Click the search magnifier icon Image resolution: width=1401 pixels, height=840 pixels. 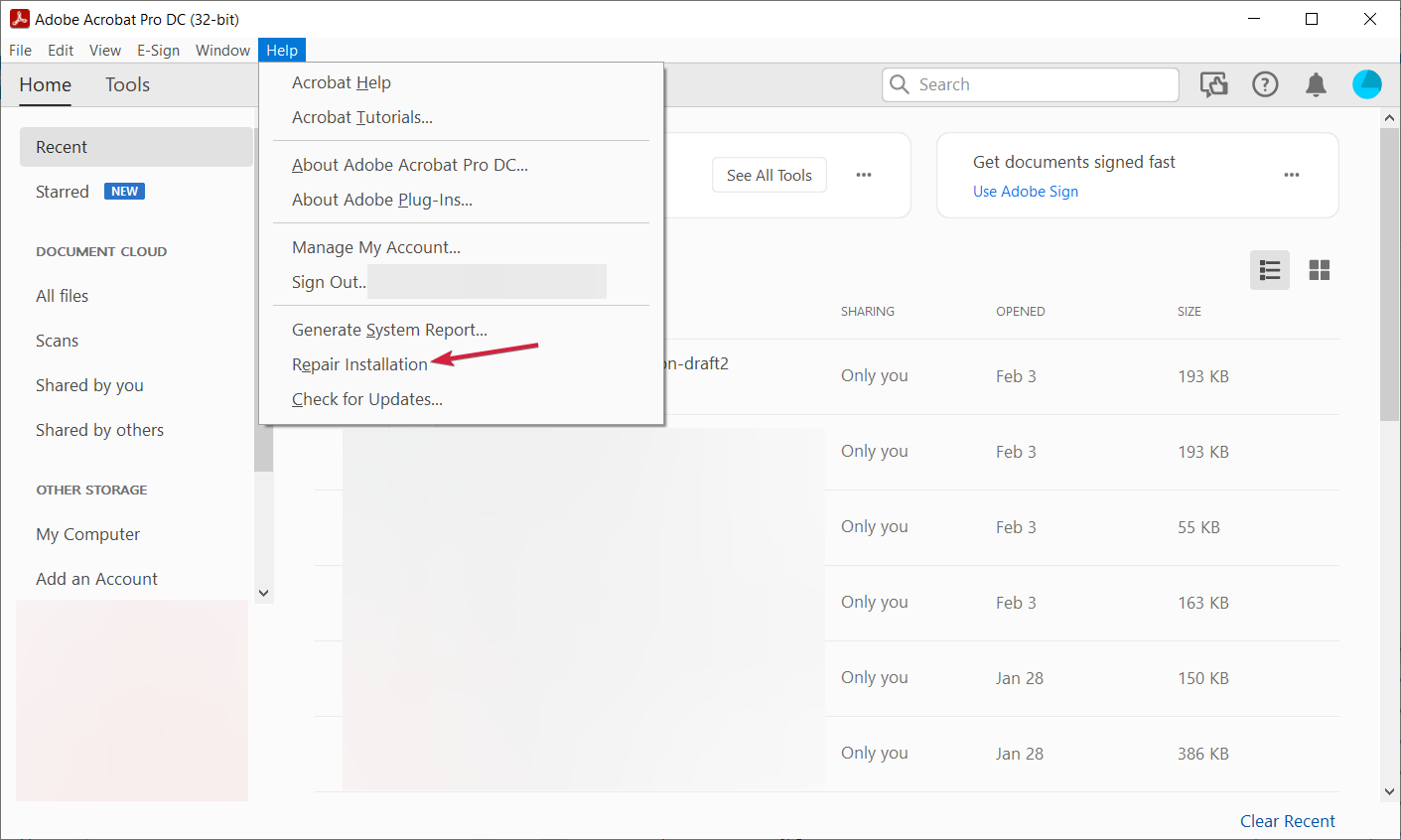pyautogui.click(x=900, y=84)
